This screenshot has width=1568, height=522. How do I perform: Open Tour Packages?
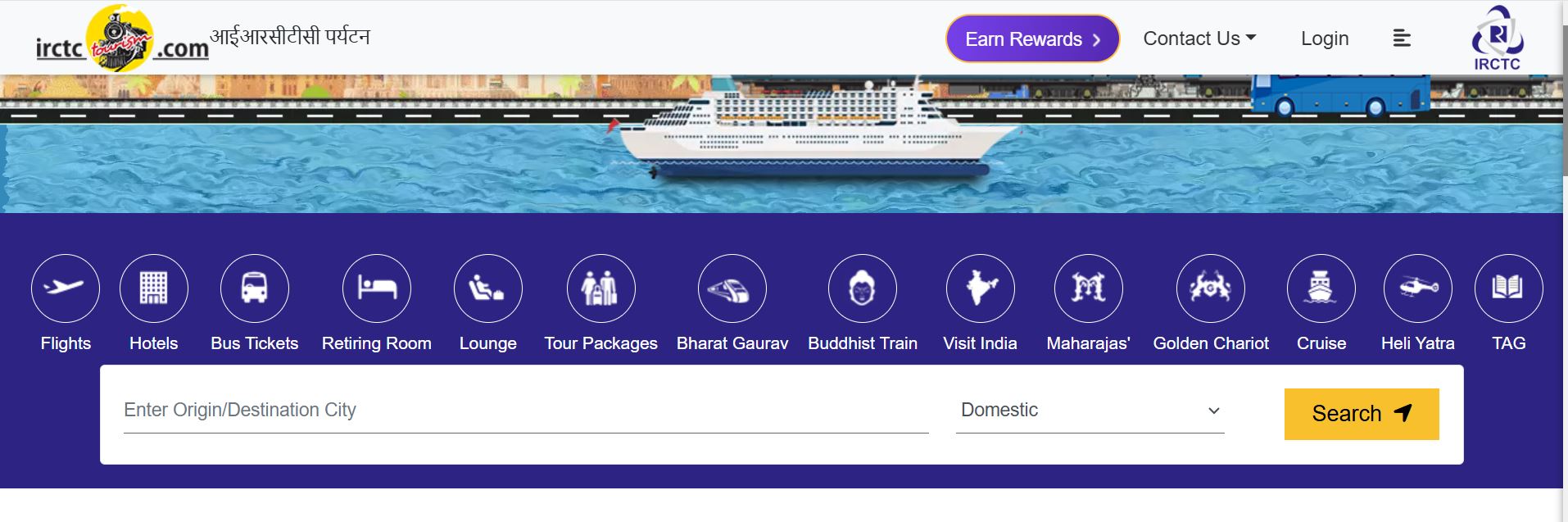click(601, 288)
